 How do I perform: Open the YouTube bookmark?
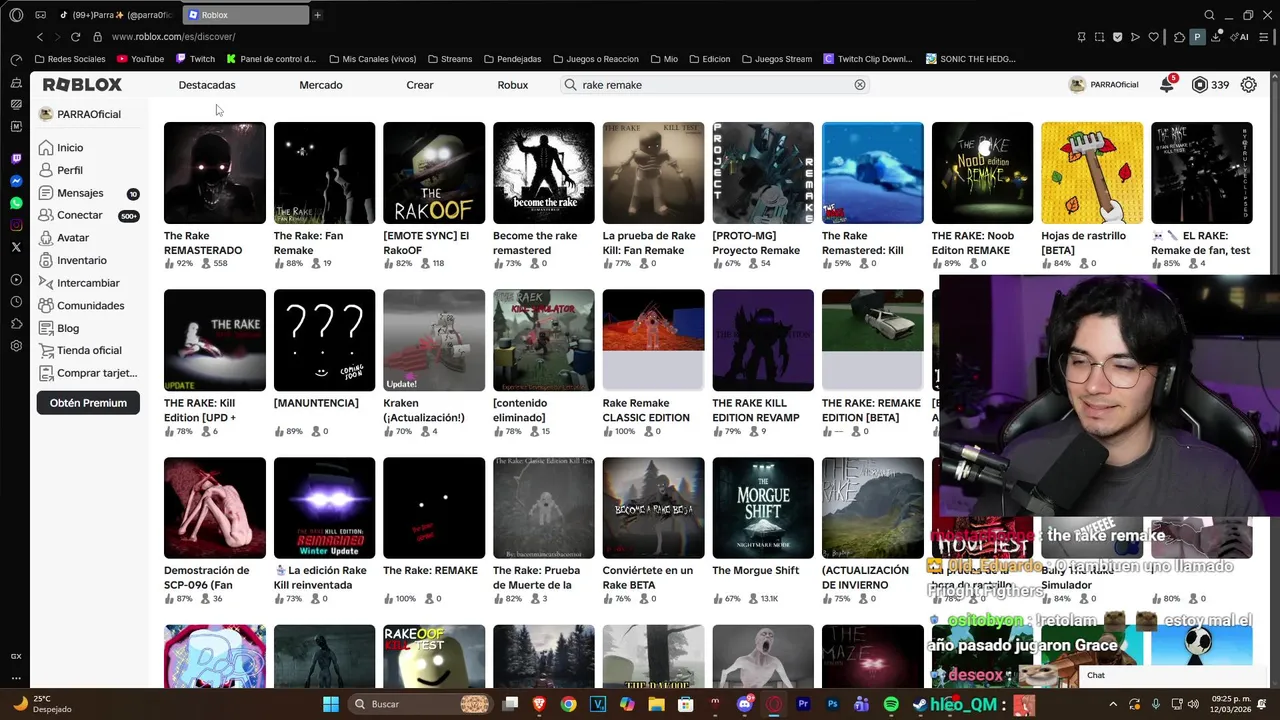tap(140, 59)
